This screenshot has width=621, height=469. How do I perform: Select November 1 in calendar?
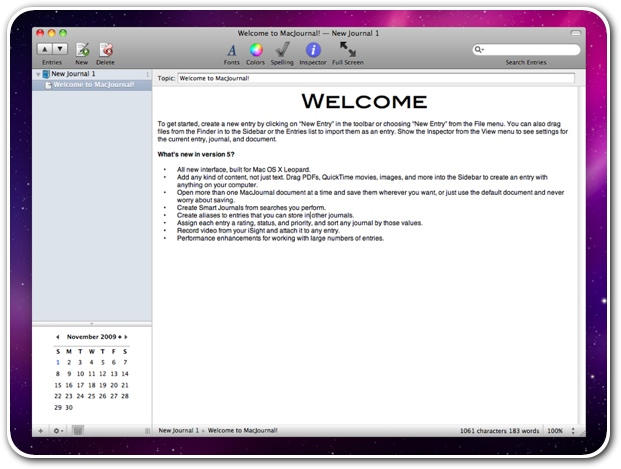[58, 362]
